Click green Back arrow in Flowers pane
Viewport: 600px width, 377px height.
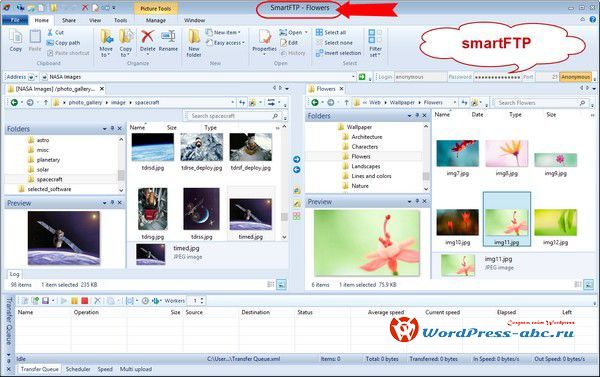(315, 103)
